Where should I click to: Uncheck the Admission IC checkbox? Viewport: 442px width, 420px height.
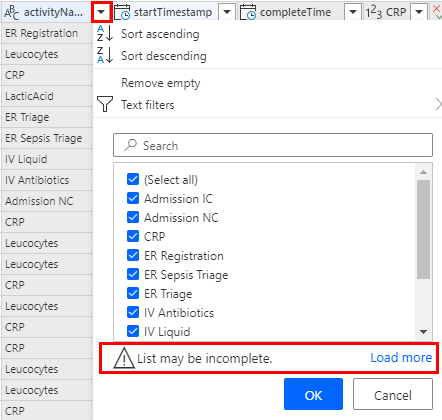click(133, 198)
